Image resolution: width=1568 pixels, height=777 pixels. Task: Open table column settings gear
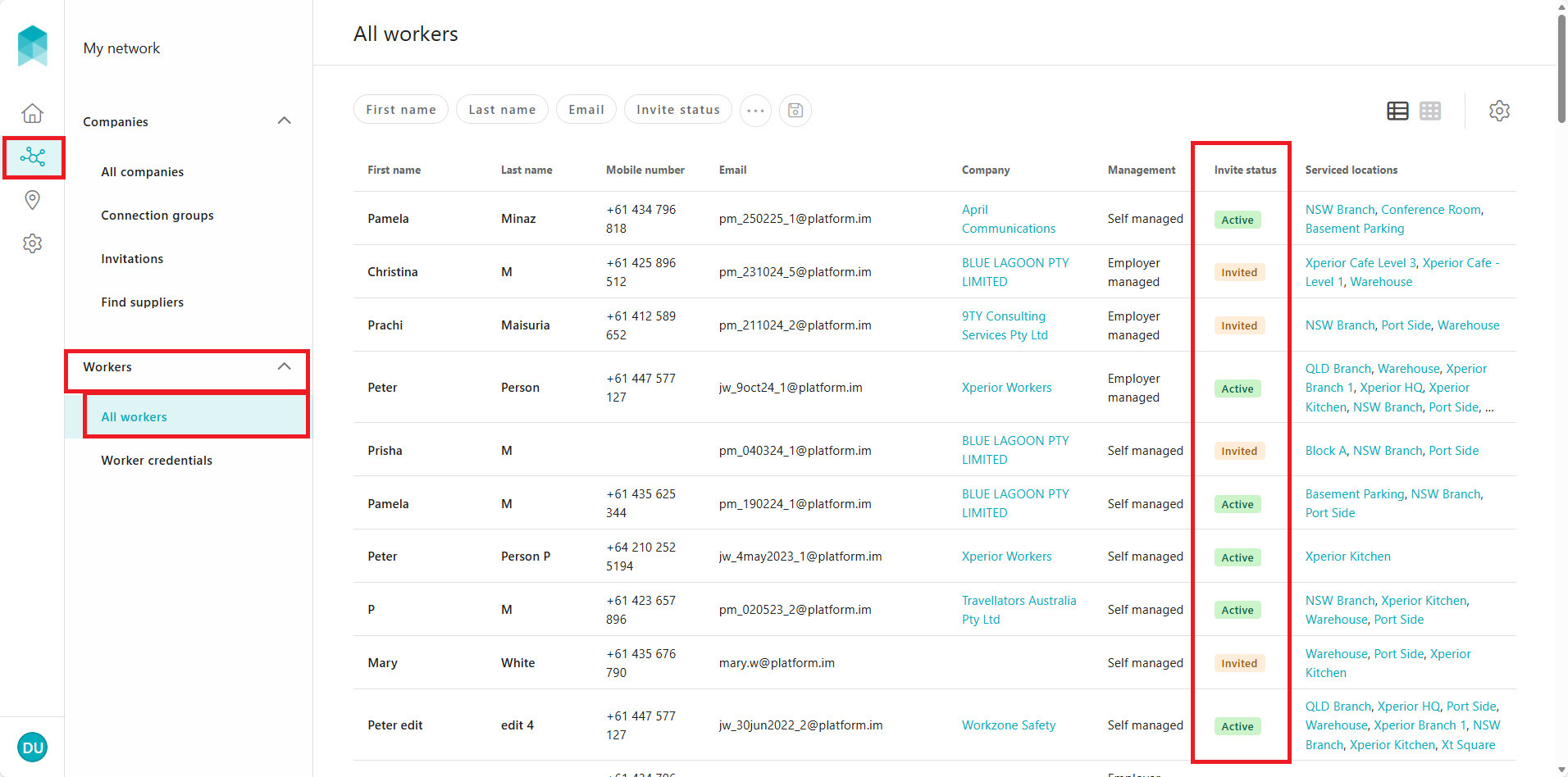tap(1499, 111)
